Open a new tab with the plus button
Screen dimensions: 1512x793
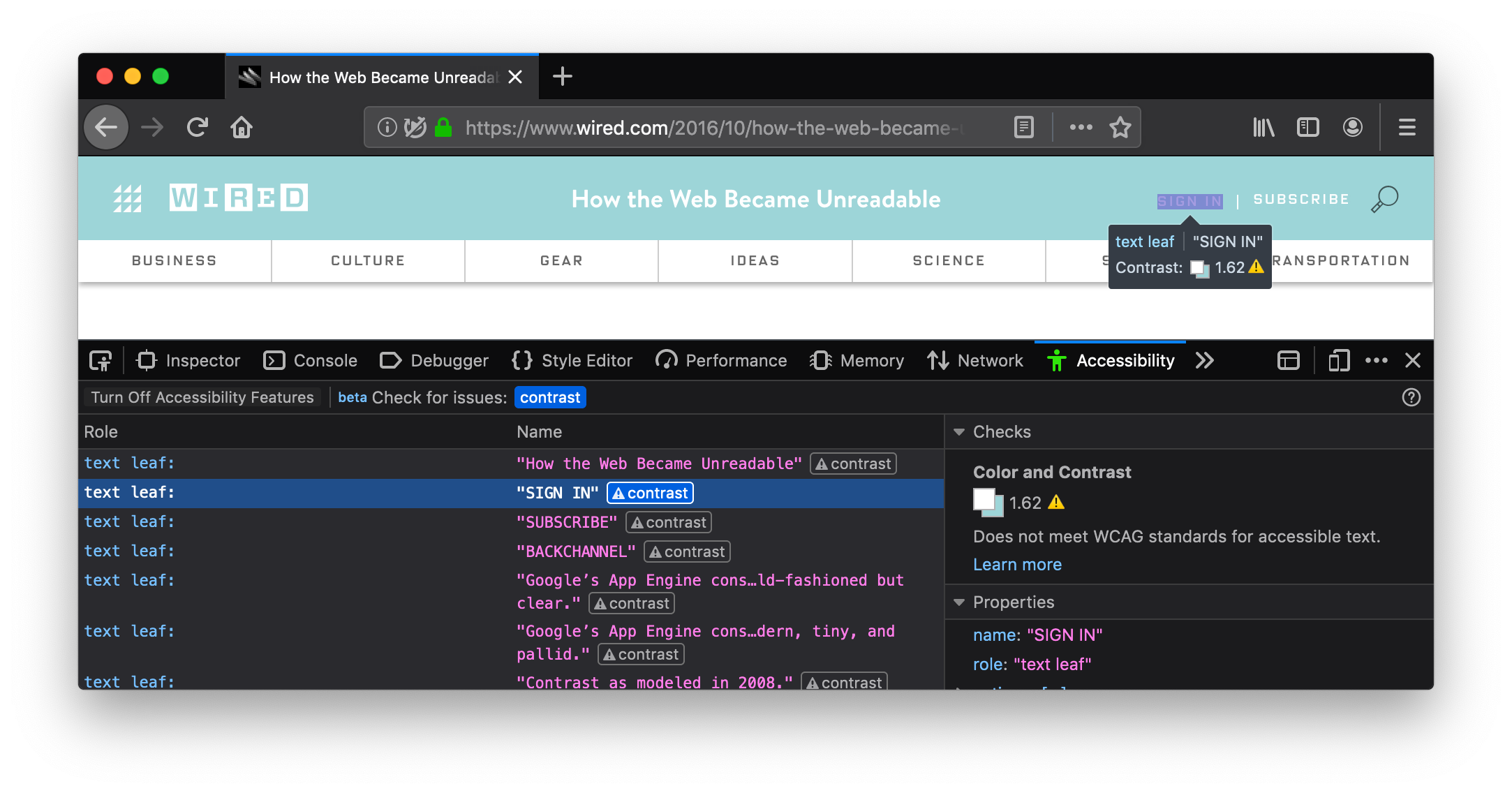(562, 76)
